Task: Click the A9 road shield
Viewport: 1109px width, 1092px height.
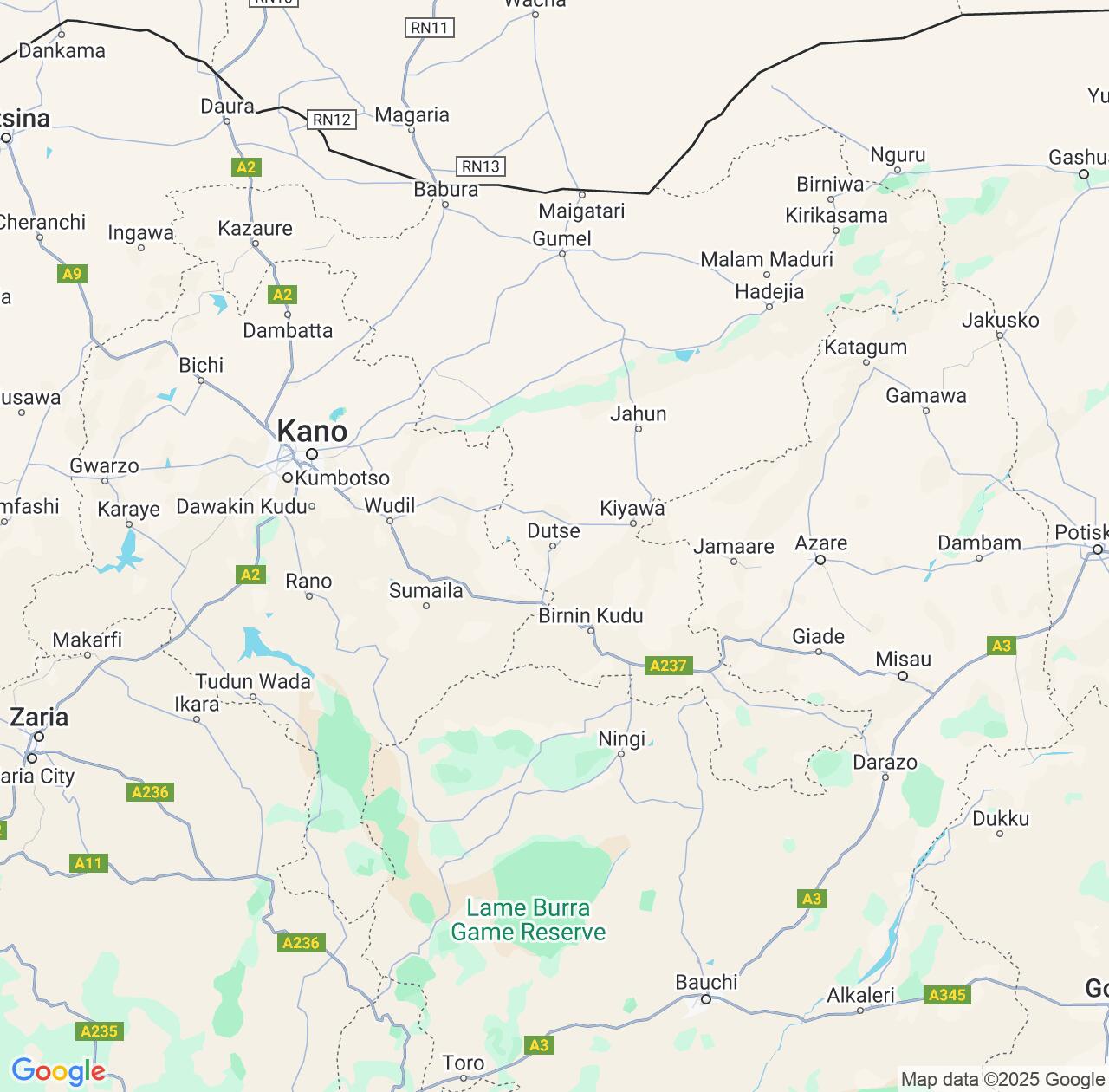Action: [x=72, y=274]
